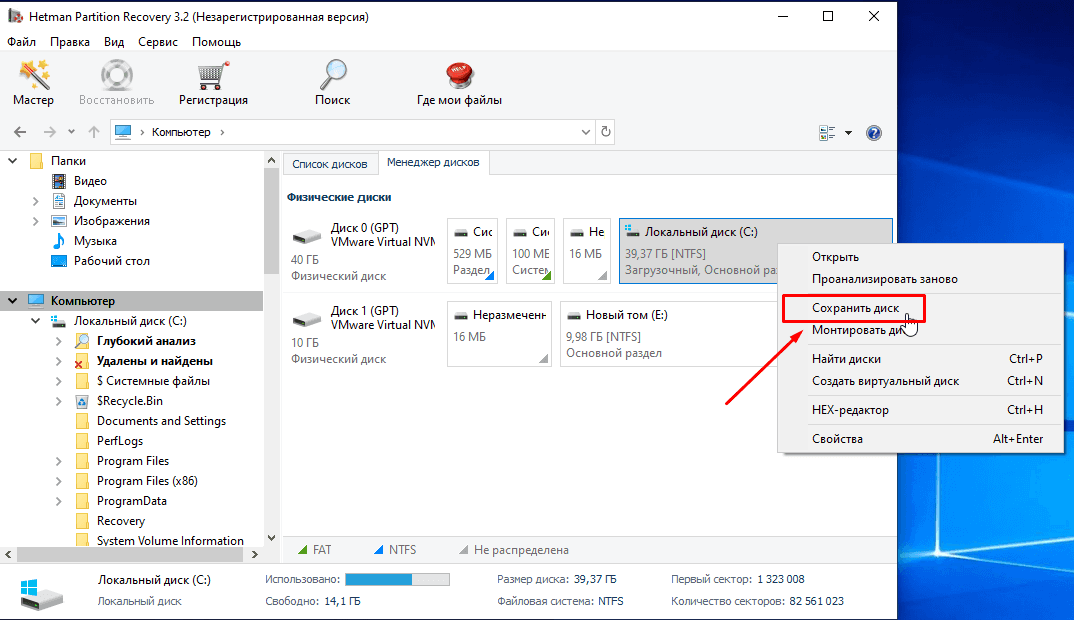Select the 100 МБ system partition

point(530,251)
